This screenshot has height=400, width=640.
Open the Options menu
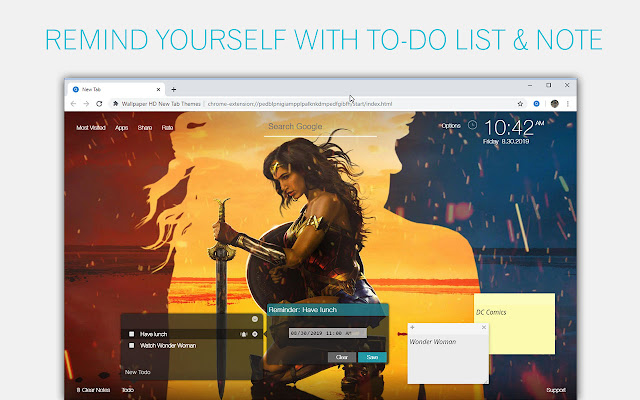[x=451, y=126]
